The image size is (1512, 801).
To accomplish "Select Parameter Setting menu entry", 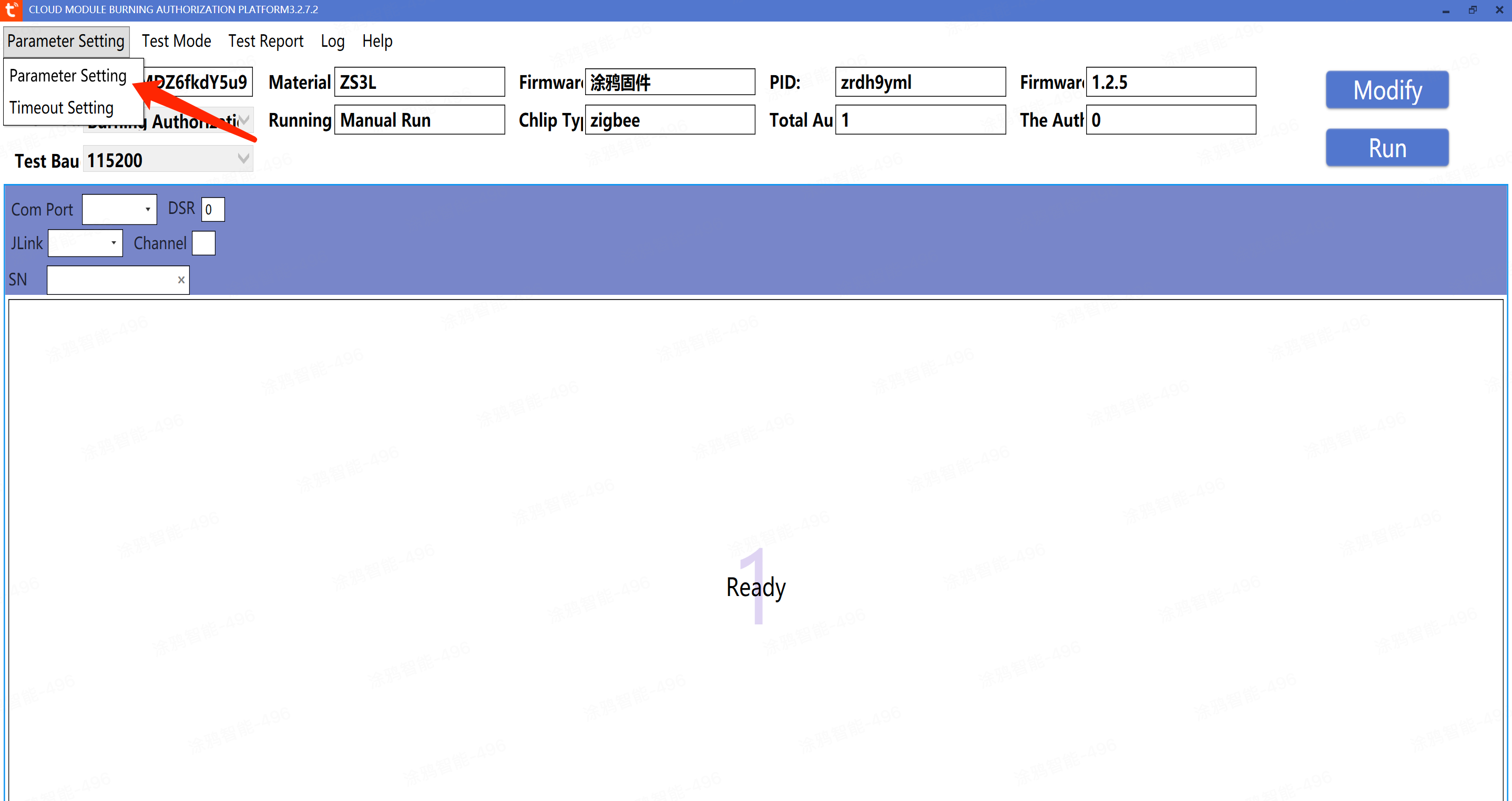I will pos(68,76).
